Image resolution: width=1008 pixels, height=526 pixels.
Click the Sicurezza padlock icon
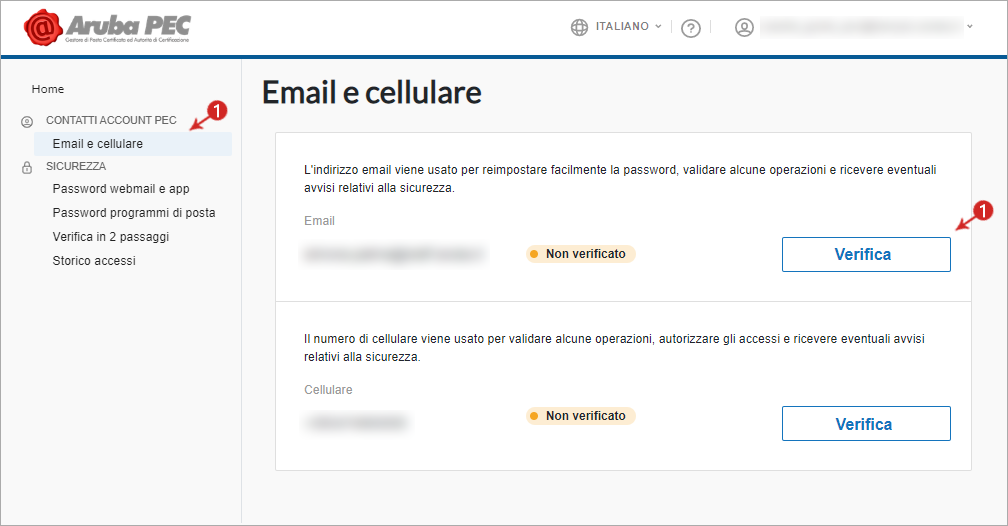pos(27,167)
